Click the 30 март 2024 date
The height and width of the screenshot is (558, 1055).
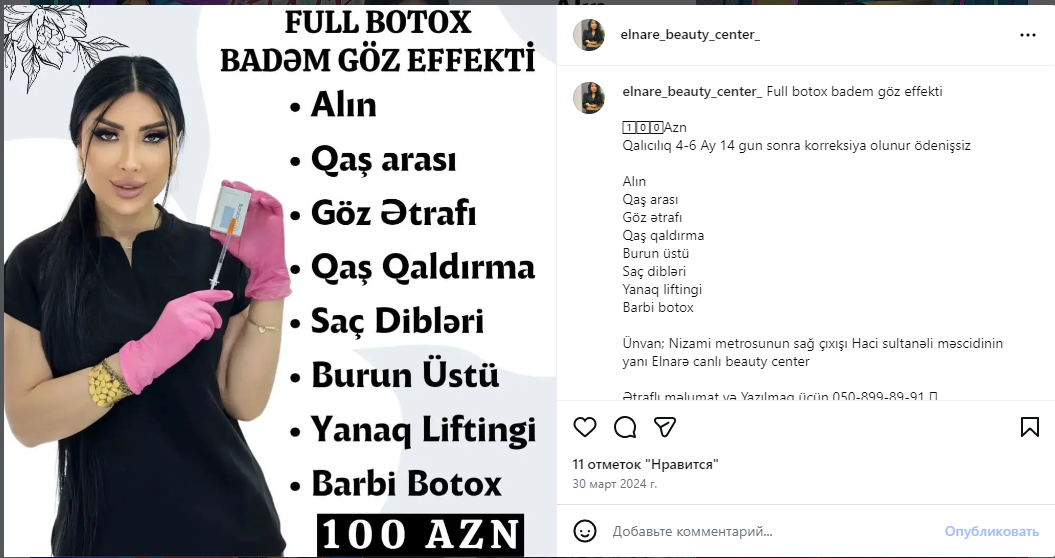coord(615,483)
